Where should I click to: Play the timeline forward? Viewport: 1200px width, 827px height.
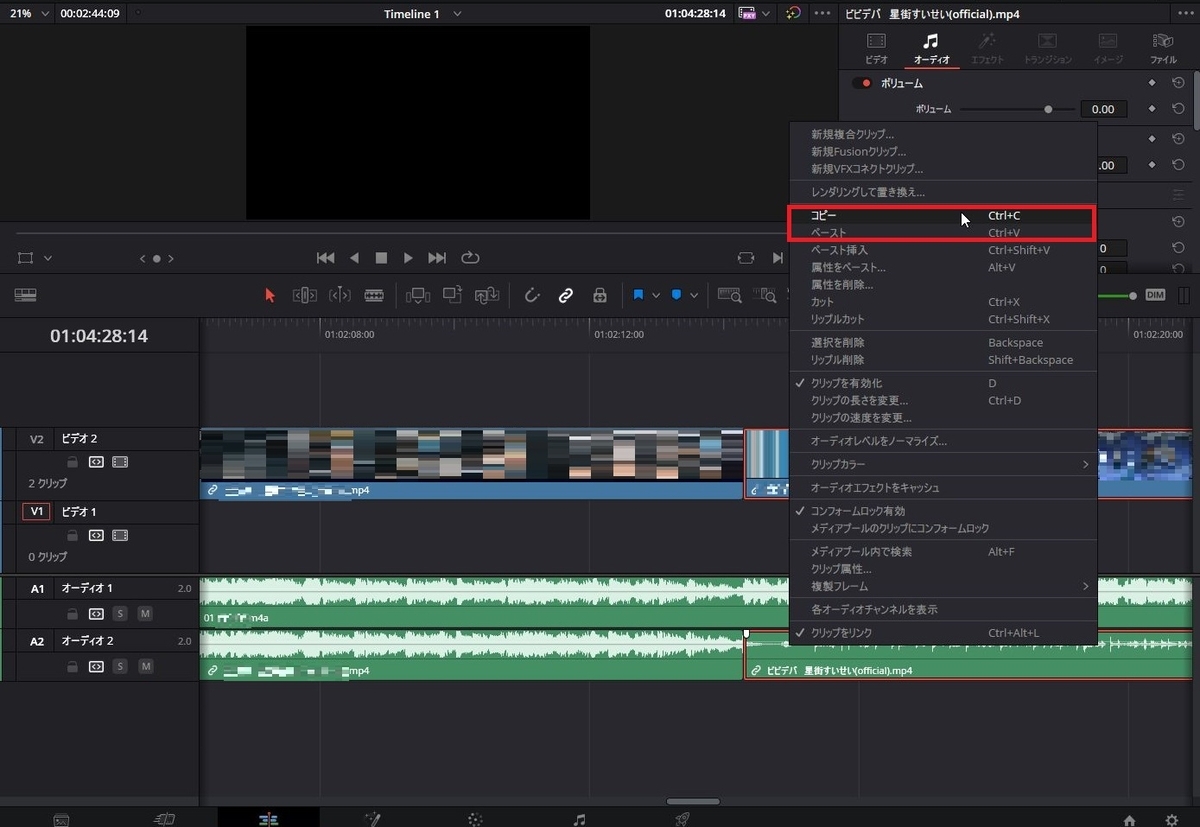point(408,258)
